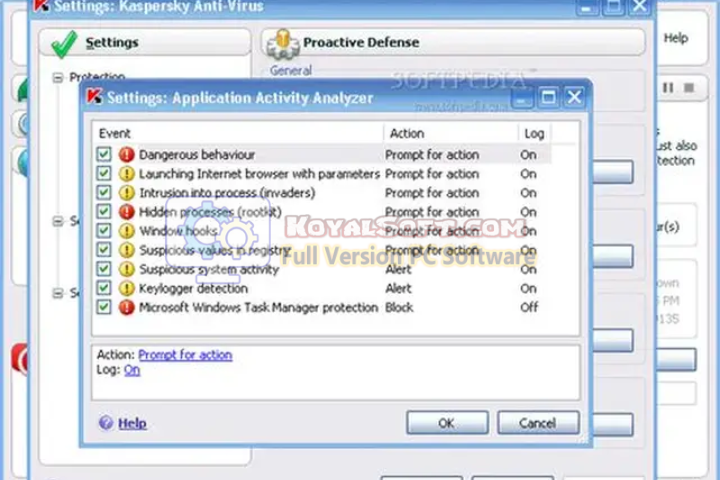Click Help in the main window

coord(675,38)
